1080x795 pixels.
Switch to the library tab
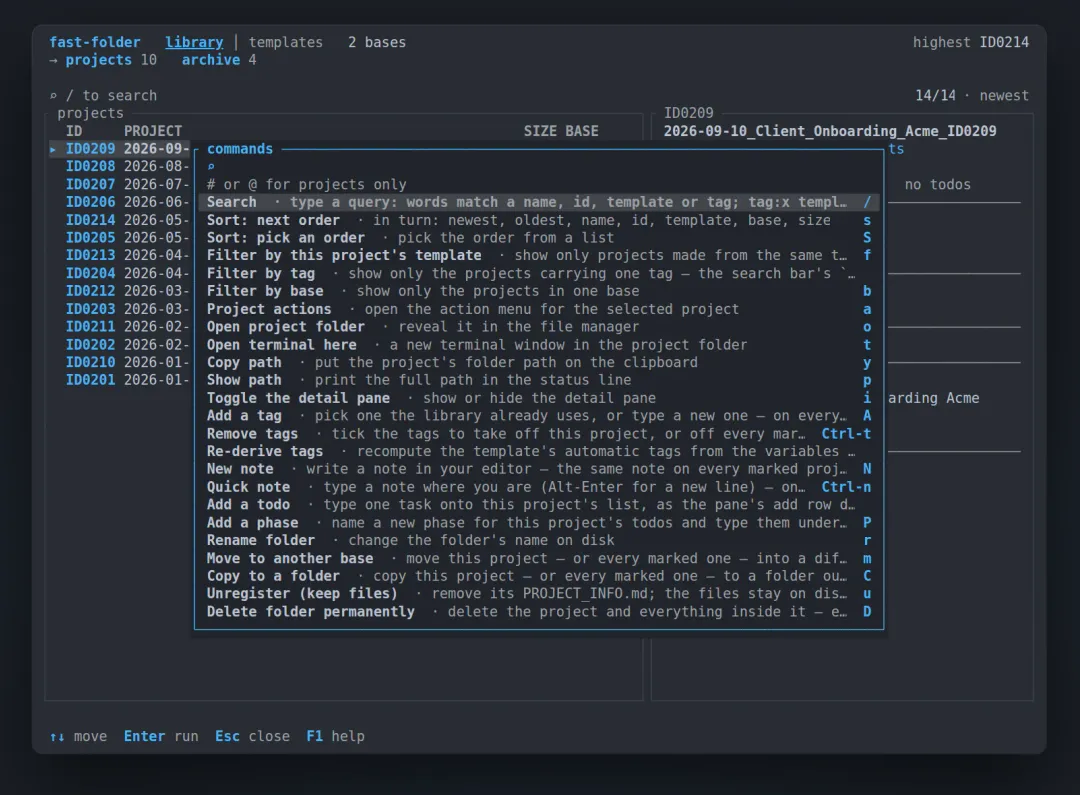[x=194, y=42]
